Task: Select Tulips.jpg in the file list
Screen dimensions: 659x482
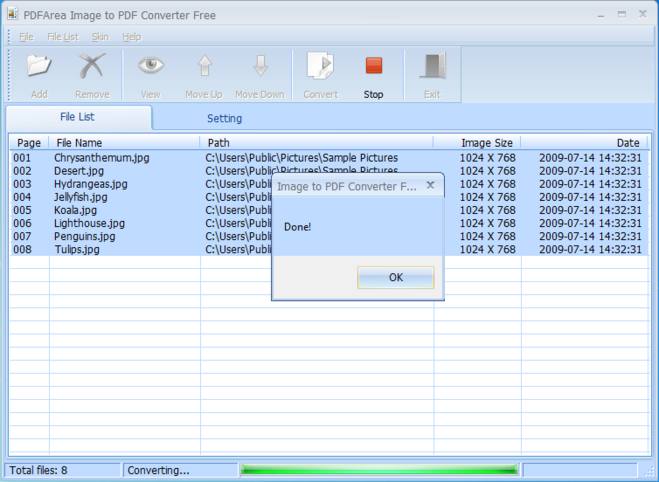Action: click(77, 249)
